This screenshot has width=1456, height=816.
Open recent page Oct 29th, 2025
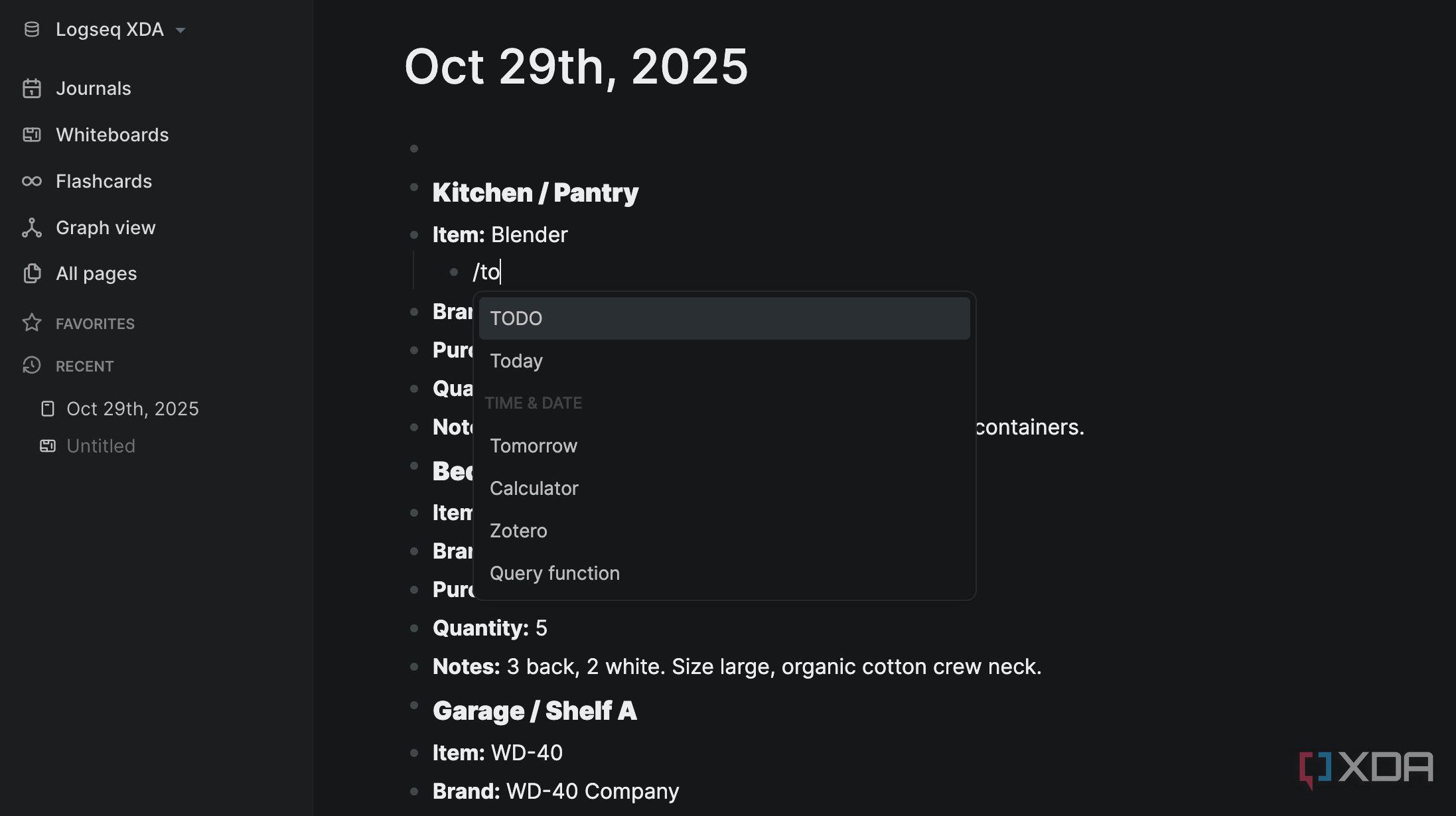pyautogui.click(x=132, y=409)
